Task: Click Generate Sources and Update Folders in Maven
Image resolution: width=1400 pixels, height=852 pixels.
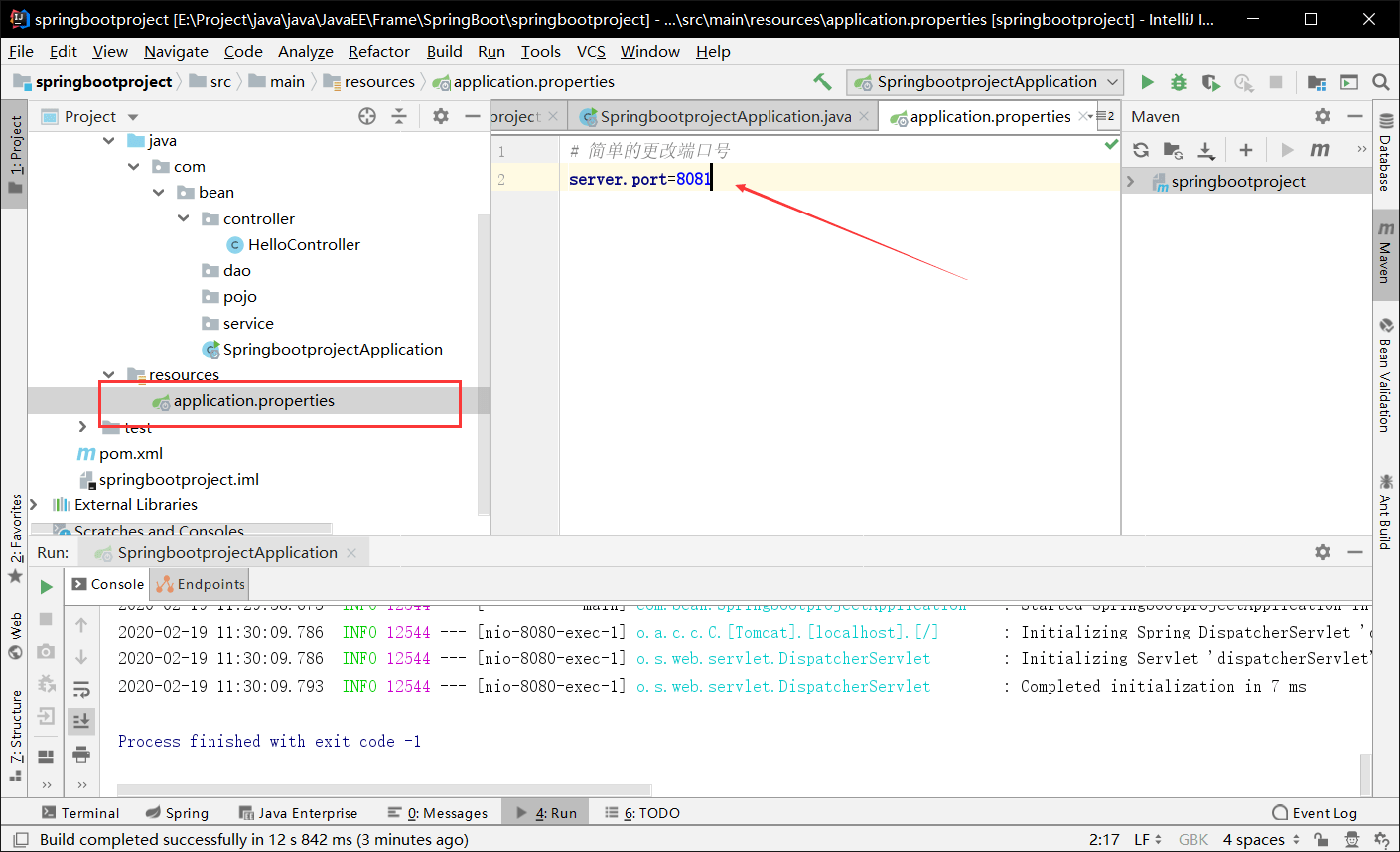Action: click(x=1173, y=150)
